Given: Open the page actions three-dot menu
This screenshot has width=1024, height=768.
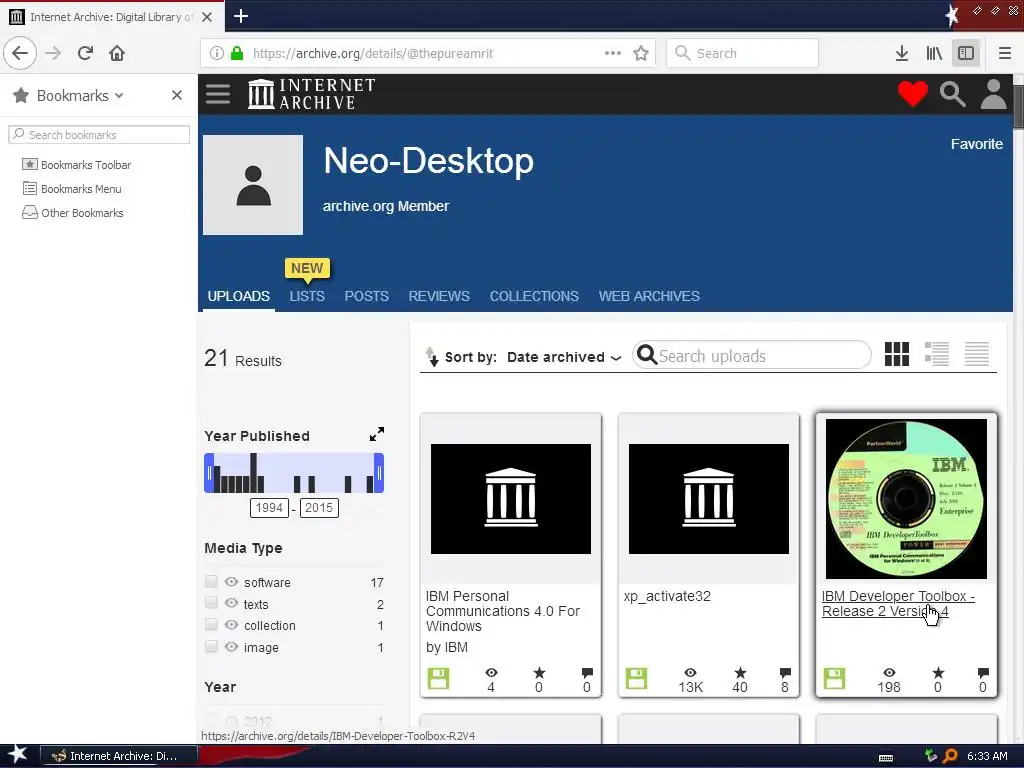Looking at the screenshot, I should pyautogui.click(x=613, y=53).
